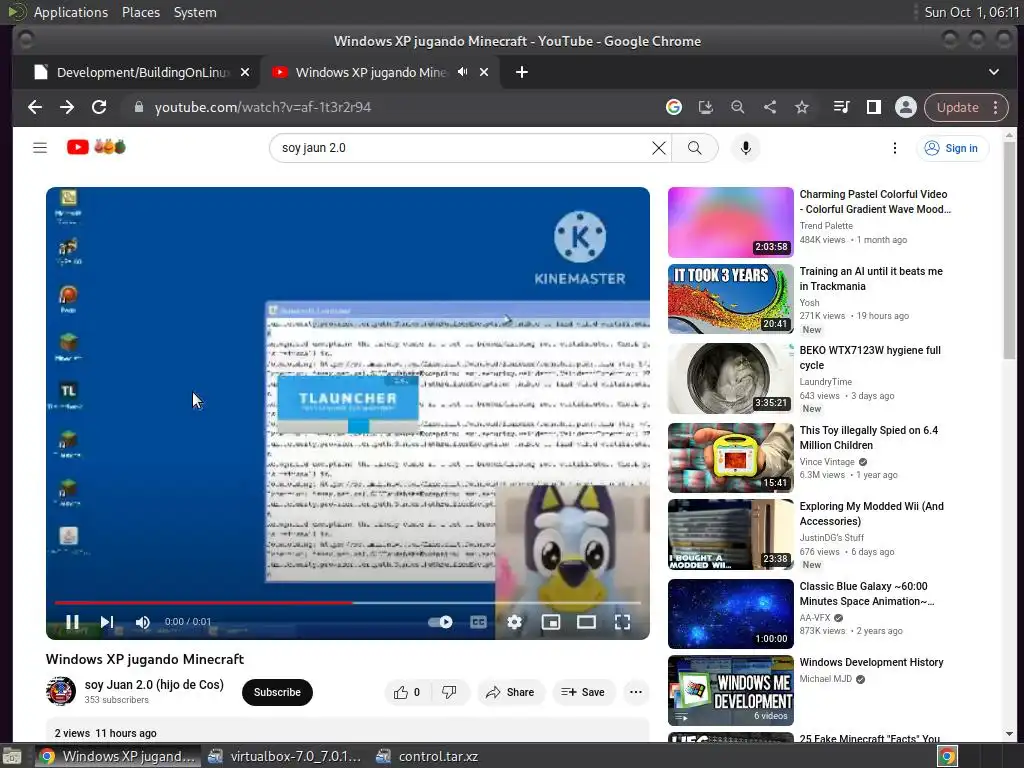This screenshot has height=768, width=1024.
Task: Go forward in browser history
Action: 67,107
